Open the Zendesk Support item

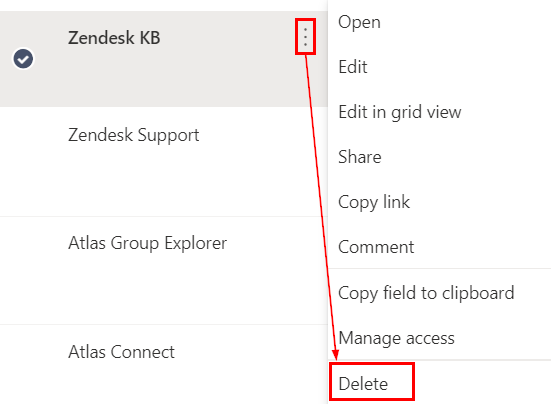coord(134,135)
